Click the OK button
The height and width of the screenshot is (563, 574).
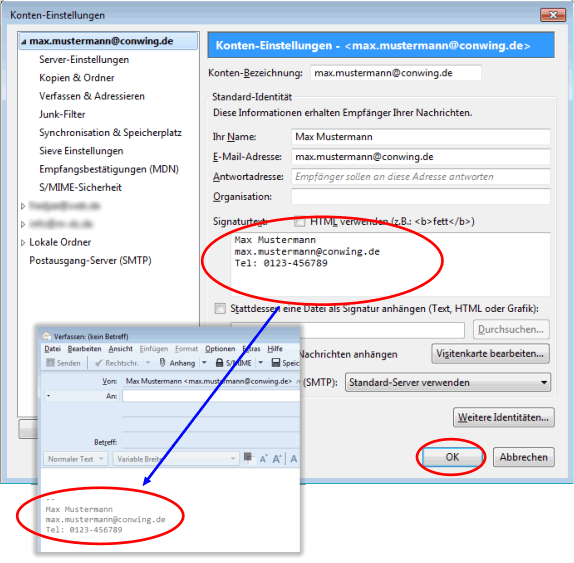pyautogui.click(x=452, y=457)
